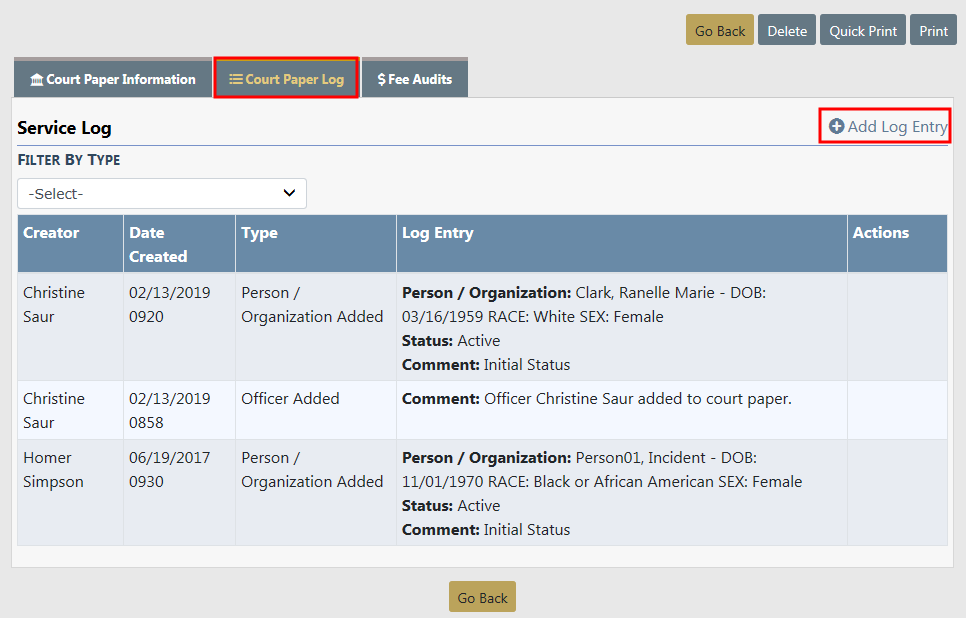The image size is (966, 618).
Task: Open the Filter By Type dropdown
Action: point(162,193)
